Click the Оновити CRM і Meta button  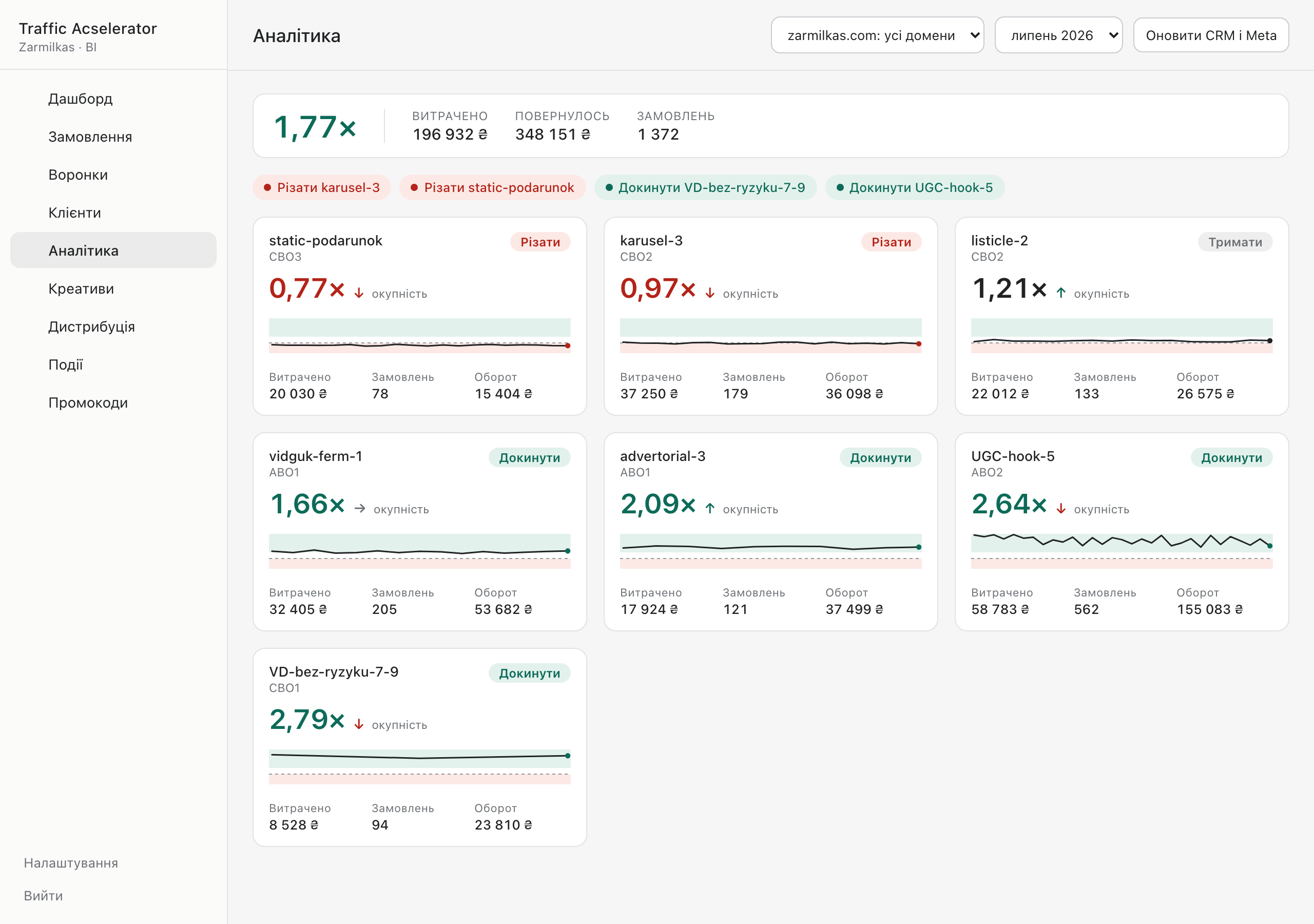[1211, 35]
